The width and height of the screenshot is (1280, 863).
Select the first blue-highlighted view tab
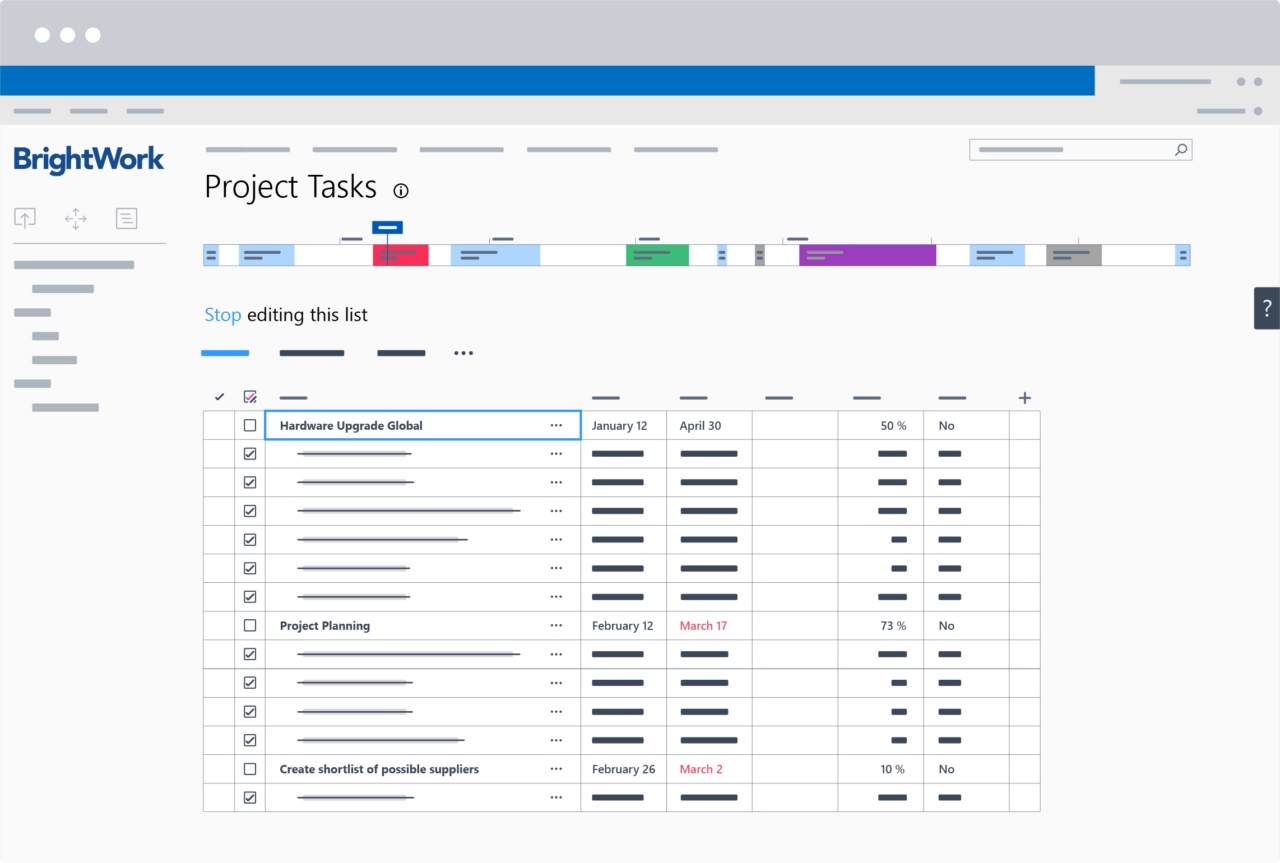(224, 352)
